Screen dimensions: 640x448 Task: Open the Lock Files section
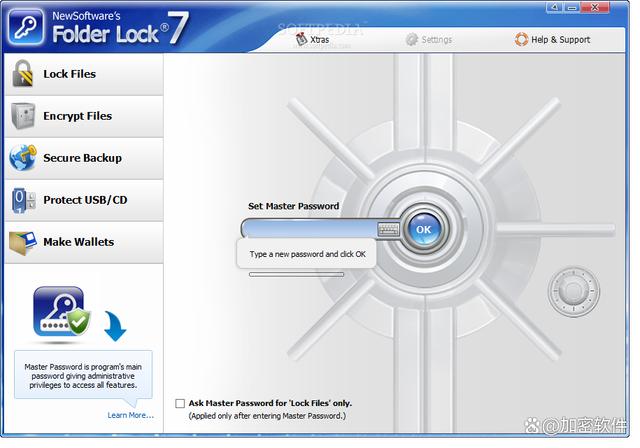[x=84, y=74]
